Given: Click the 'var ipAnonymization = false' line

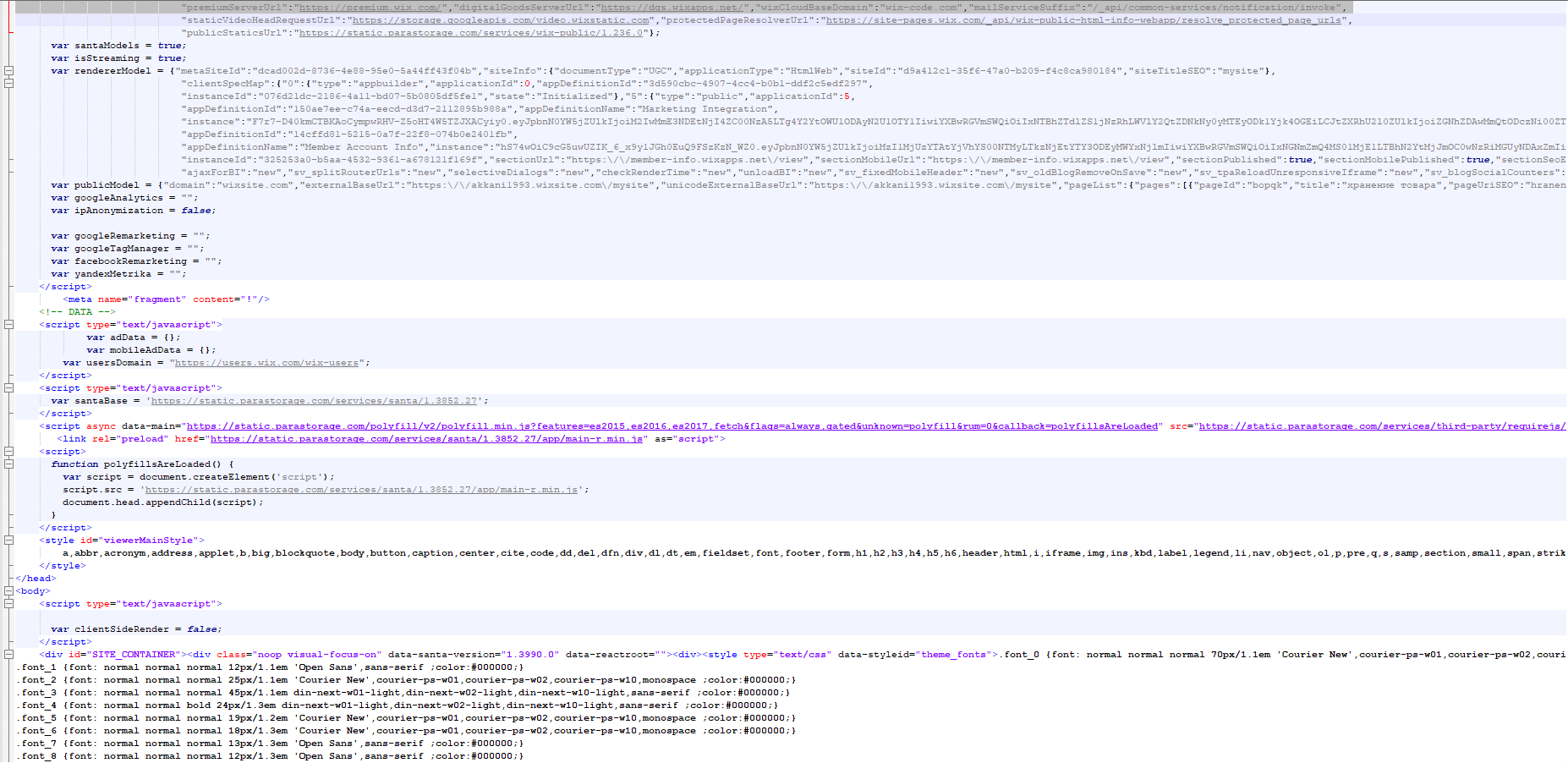Looking at the screenshot, I should point(133,211).
